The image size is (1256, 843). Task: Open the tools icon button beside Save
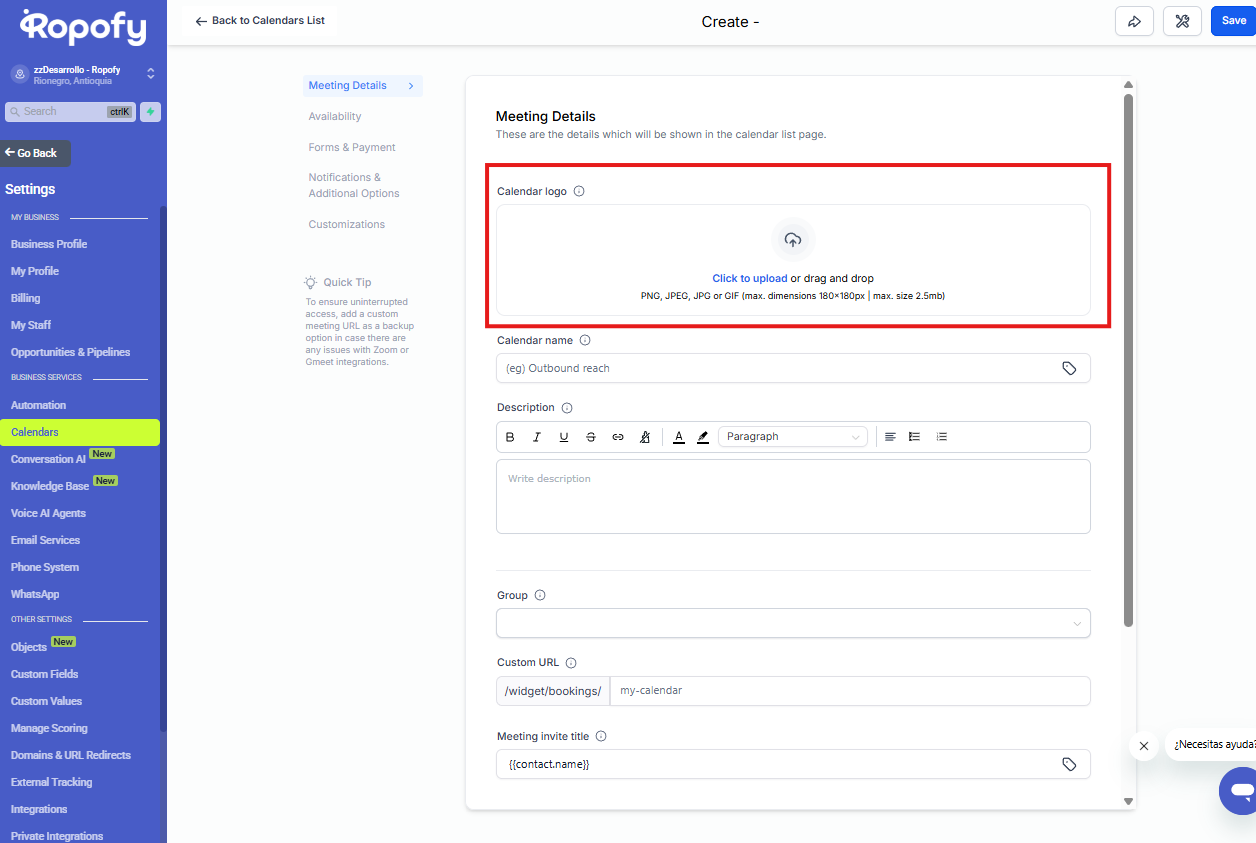pyautogui.click(x=1182, y=21)
